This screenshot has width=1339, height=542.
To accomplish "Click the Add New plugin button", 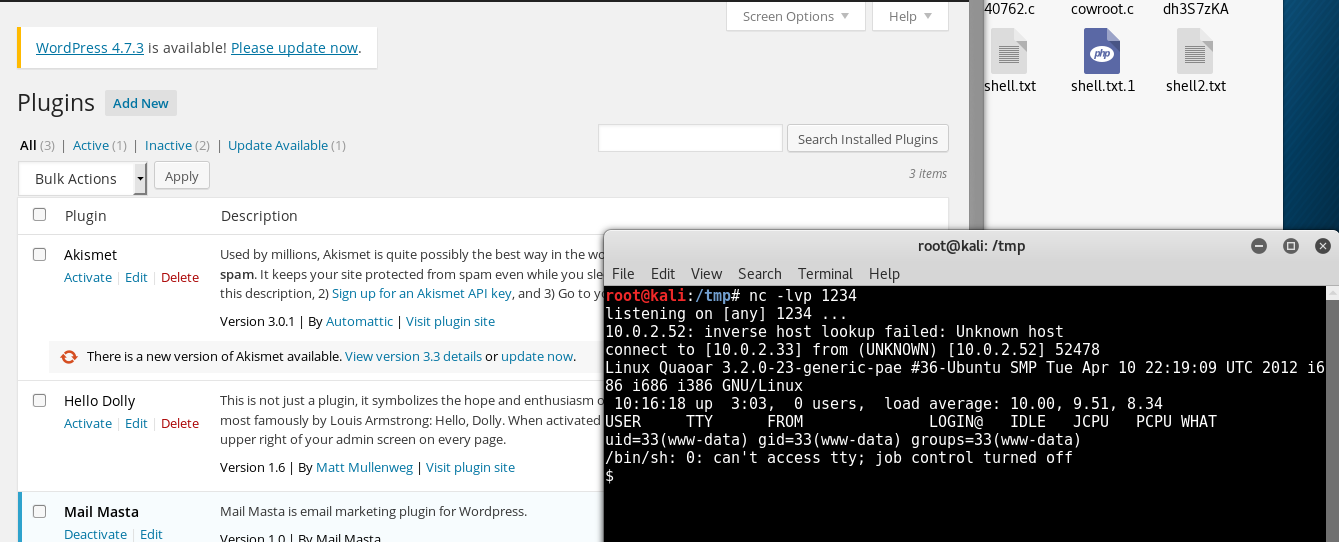I will (x=141, y=103).
